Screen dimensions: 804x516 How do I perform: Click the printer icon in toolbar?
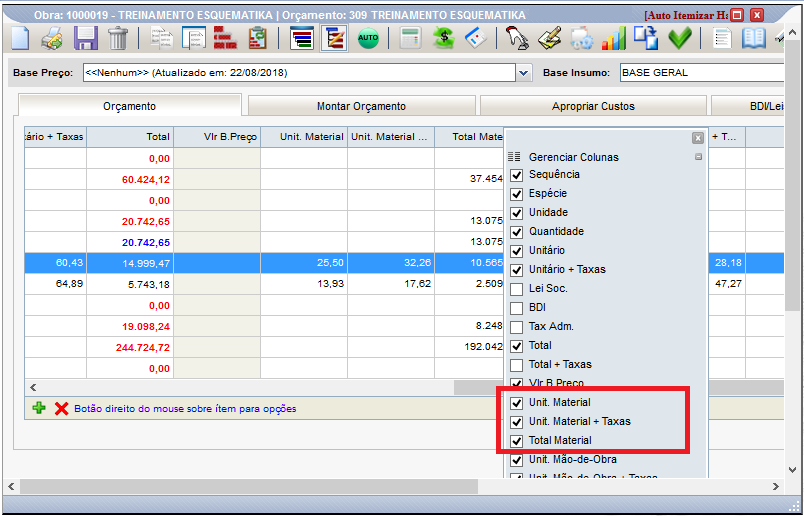coord(52,38)
